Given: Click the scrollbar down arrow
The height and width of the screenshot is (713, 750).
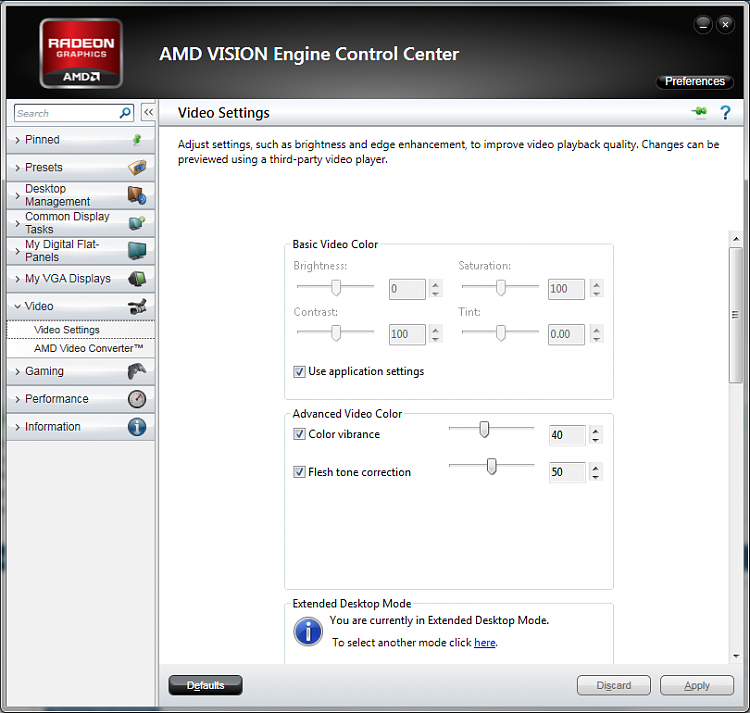Looking at the screenshot, I should (736, 656).
